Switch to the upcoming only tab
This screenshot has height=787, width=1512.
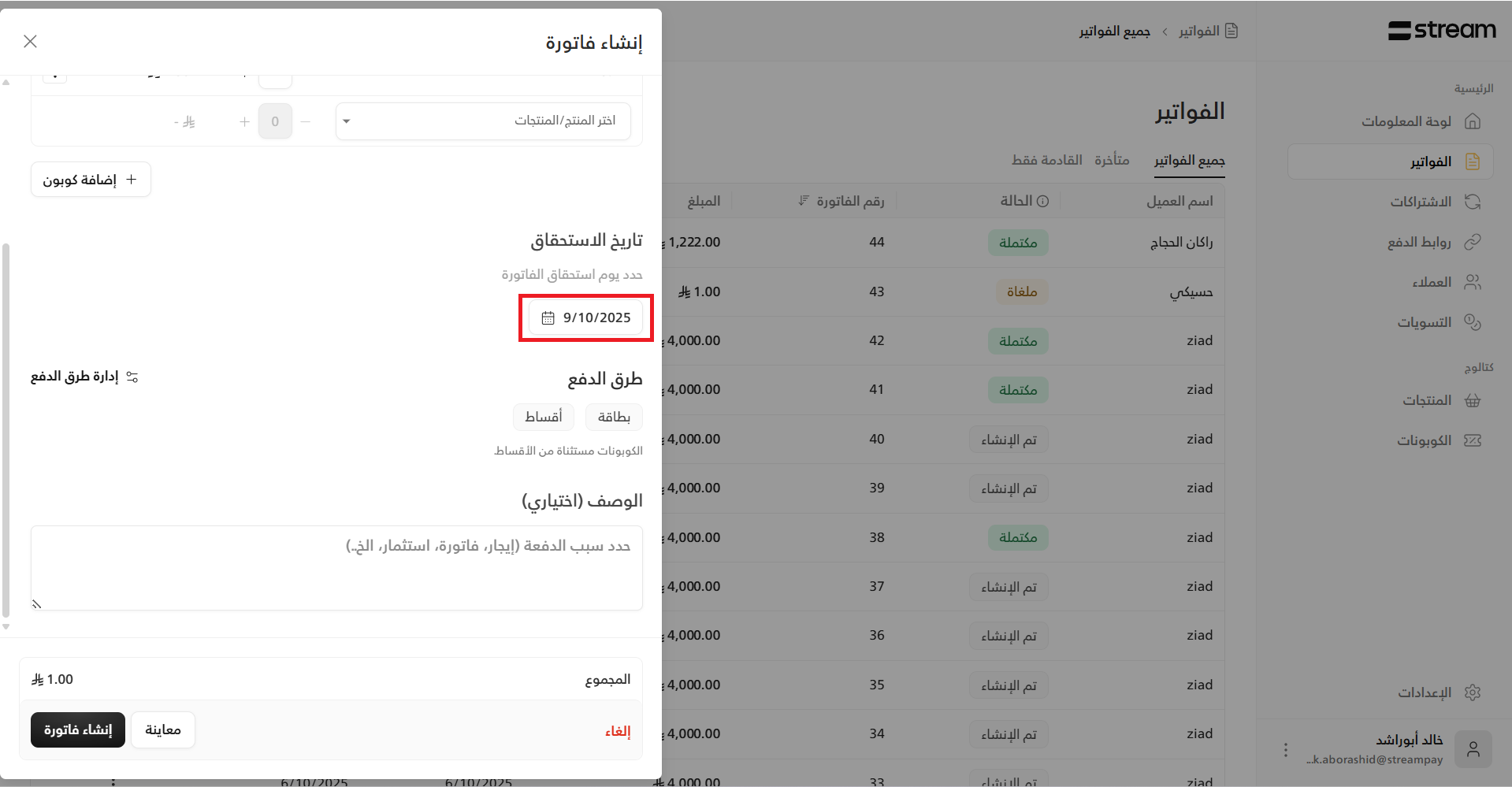tap(1046, 161)
